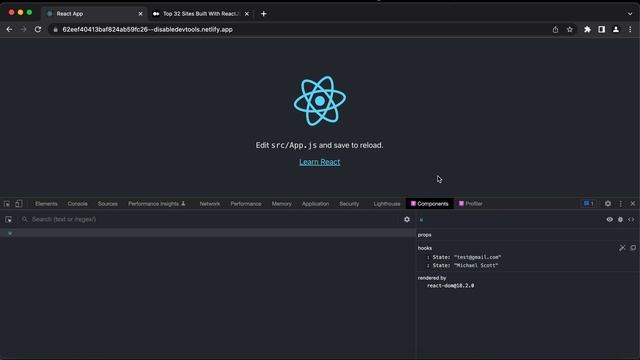Open the Performance insights tab
640x360 pixels.
point(157,204)
